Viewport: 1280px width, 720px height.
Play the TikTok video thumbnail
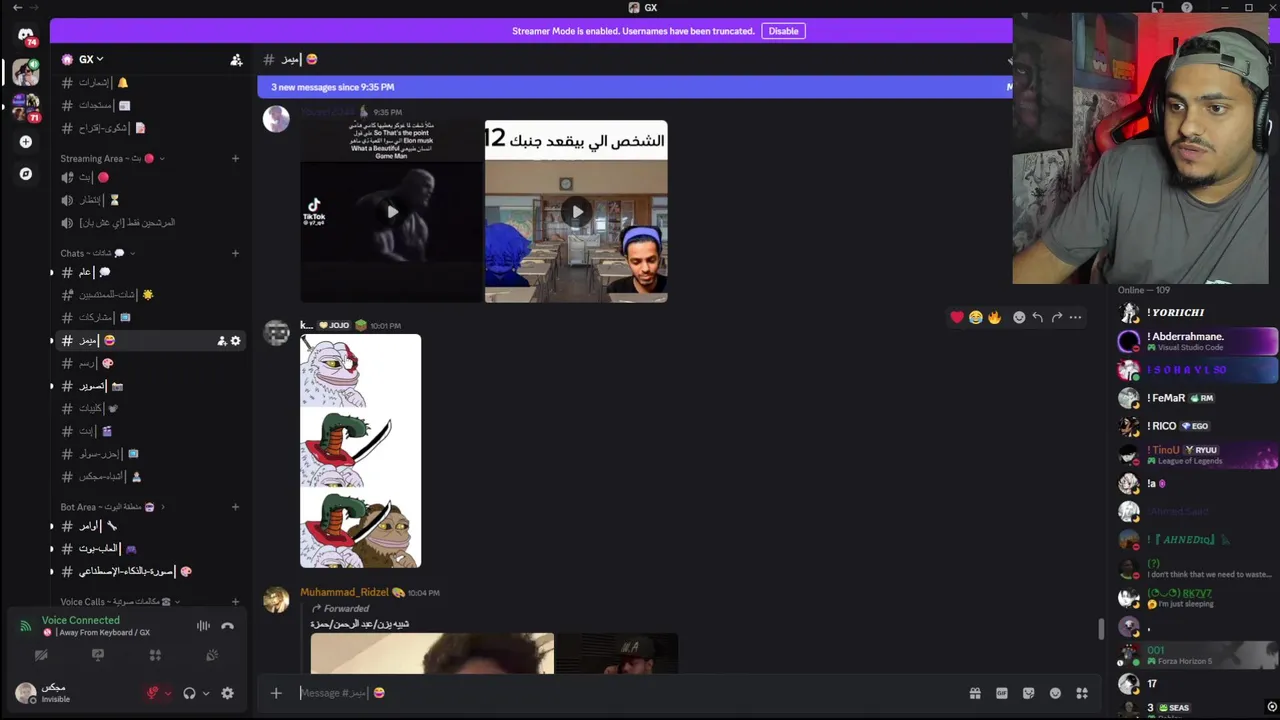click(391, 211)
